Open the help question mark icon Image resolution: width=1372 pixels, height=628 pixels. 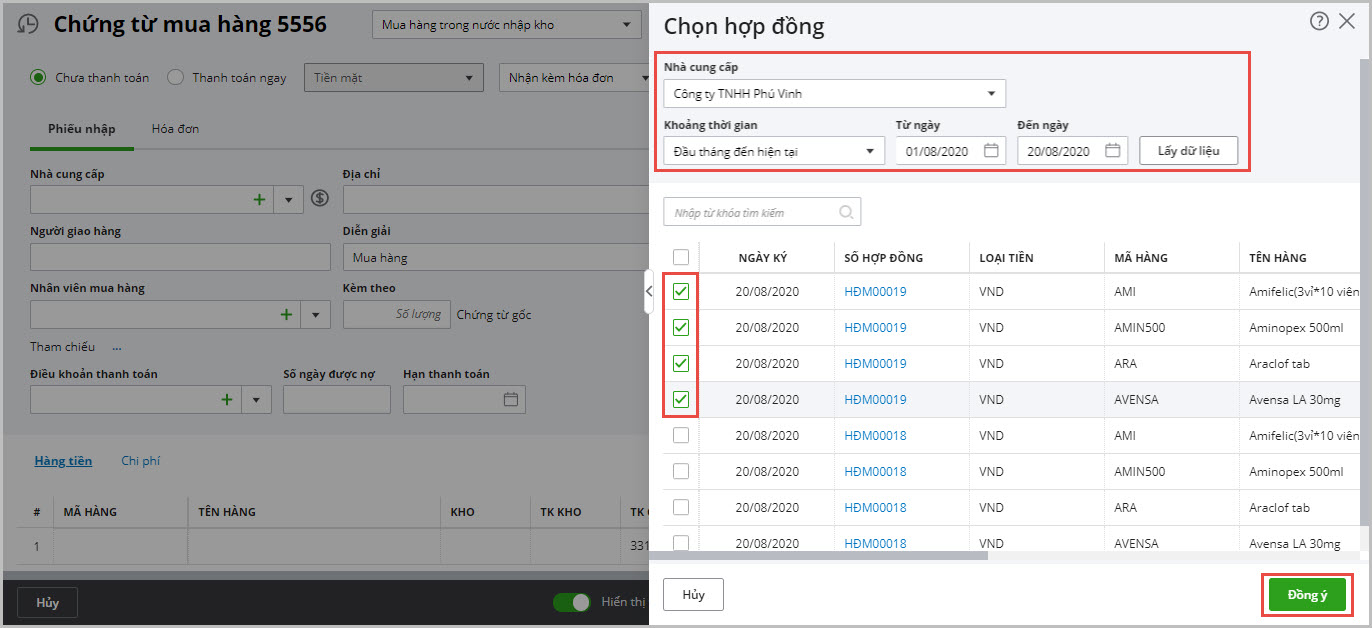1319,21
